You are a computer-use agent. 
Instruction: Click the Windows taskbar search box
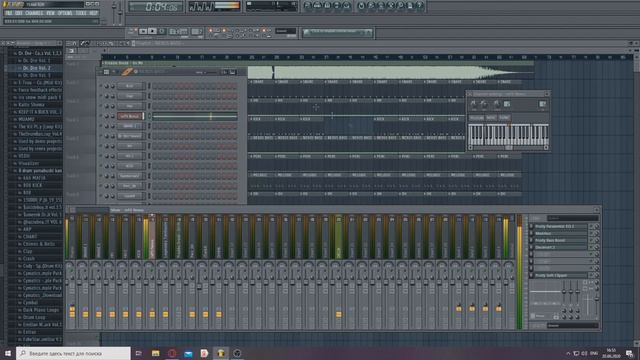click(x=73, y=353)
